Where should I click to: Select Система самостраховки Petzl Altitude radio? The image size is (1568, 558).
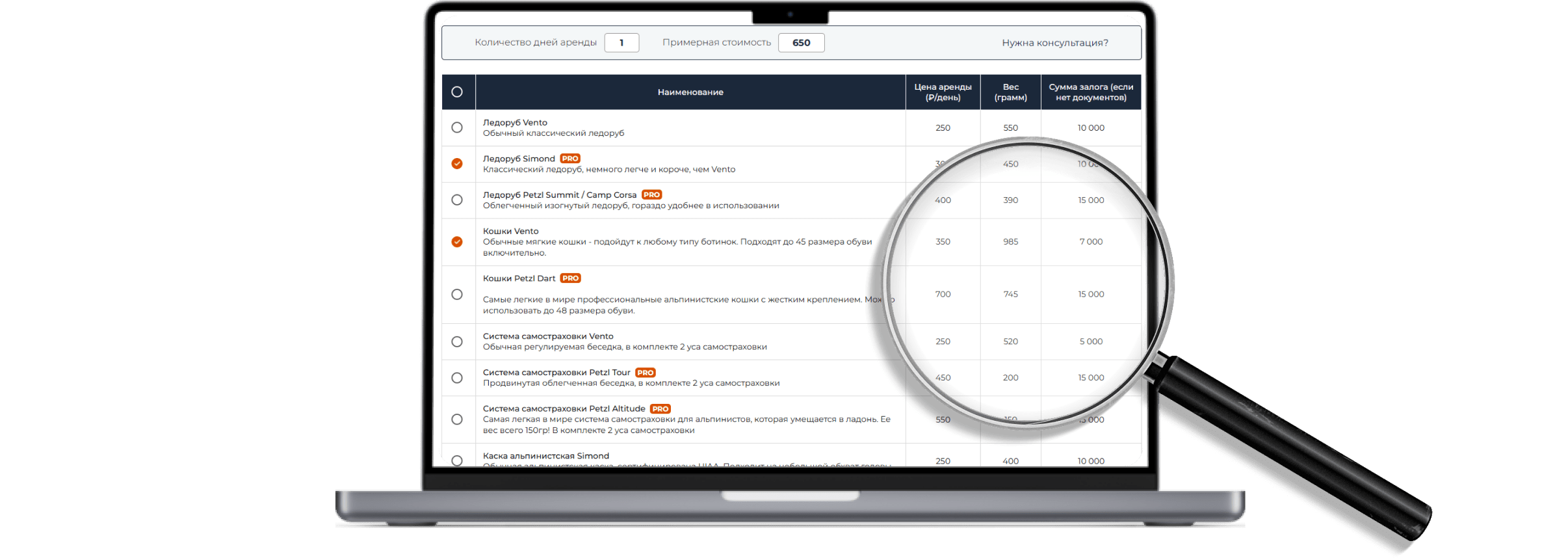pos(457,419)
